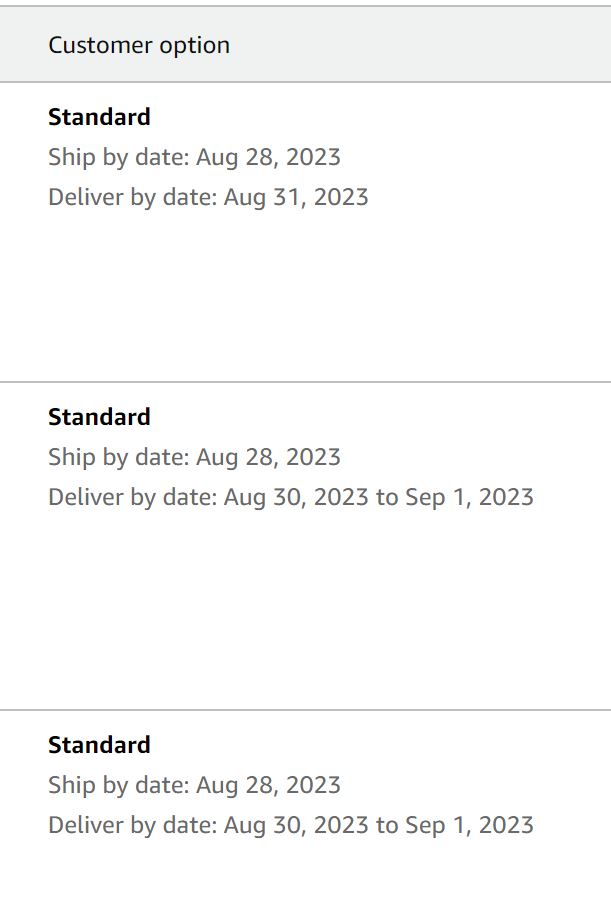611x897 pixels.
Task: Click Aug 28, 2023 in the last order
Action: (x=268, y=785)
